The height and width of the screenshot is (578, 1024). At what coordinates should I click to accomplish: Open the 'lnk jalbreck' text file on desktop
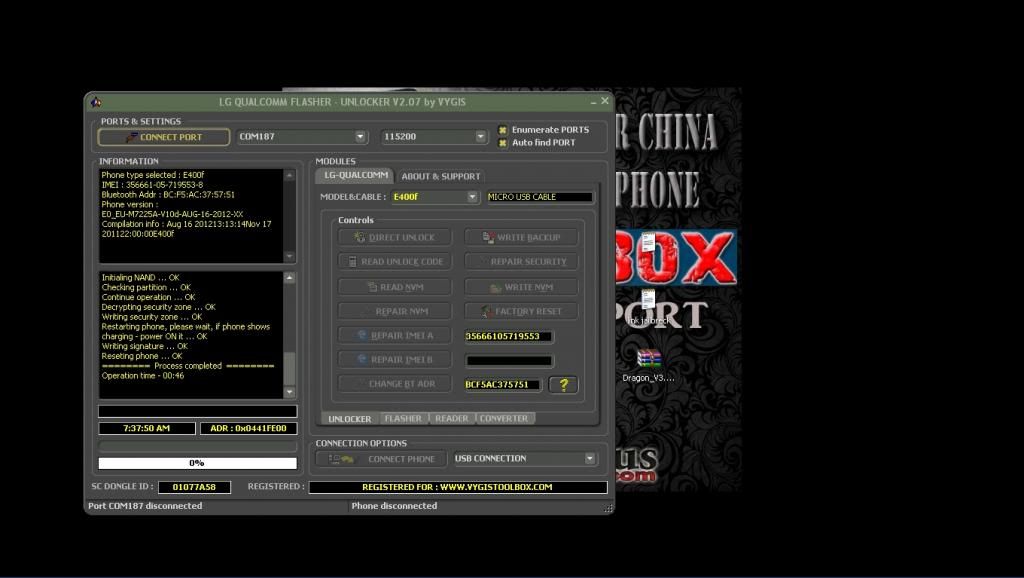coord(648,306)
